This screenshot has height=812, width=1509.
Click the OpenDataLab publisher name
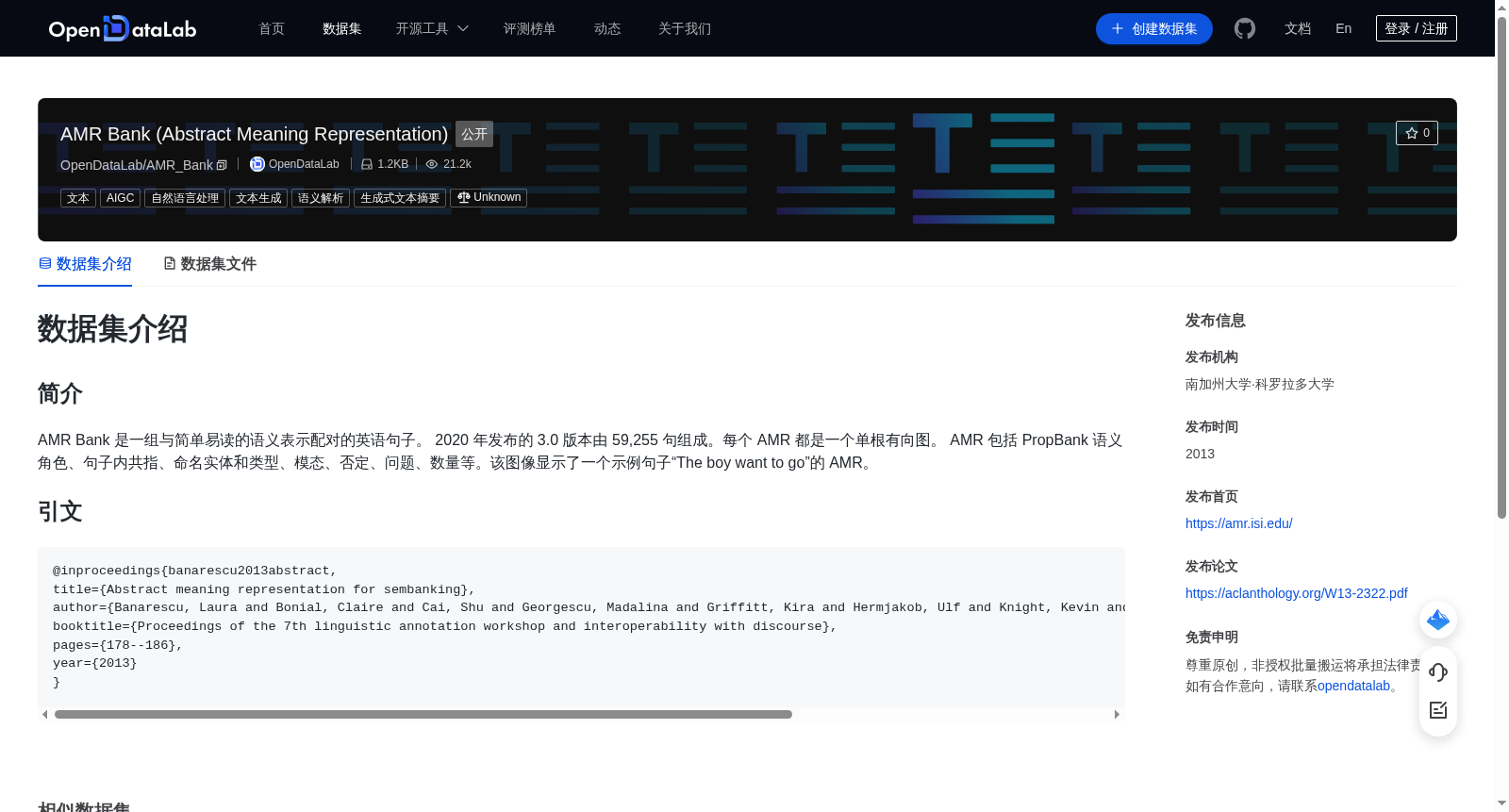point(304,164)
